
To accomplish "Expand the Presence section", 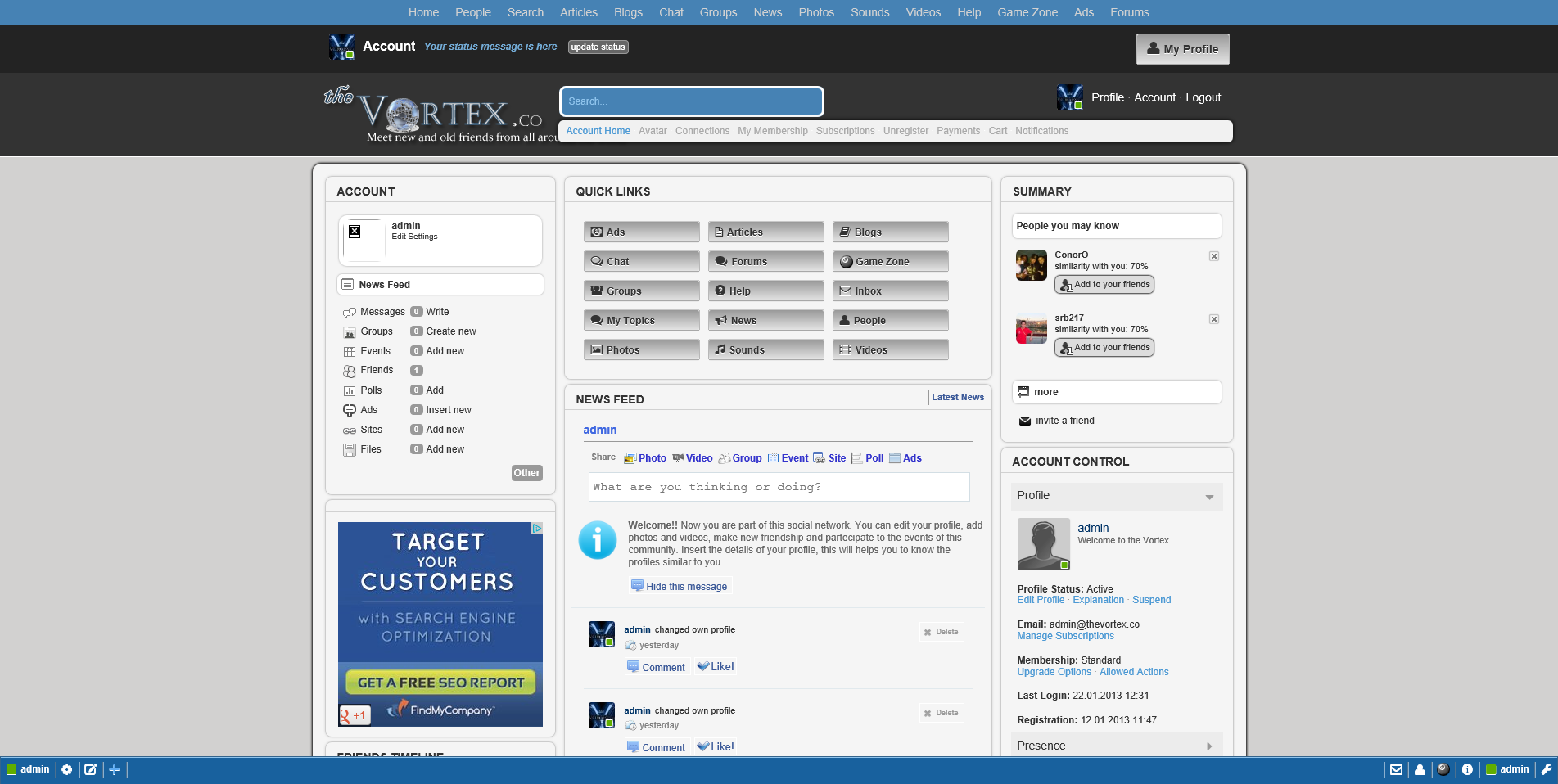I will click(1208, 746).
